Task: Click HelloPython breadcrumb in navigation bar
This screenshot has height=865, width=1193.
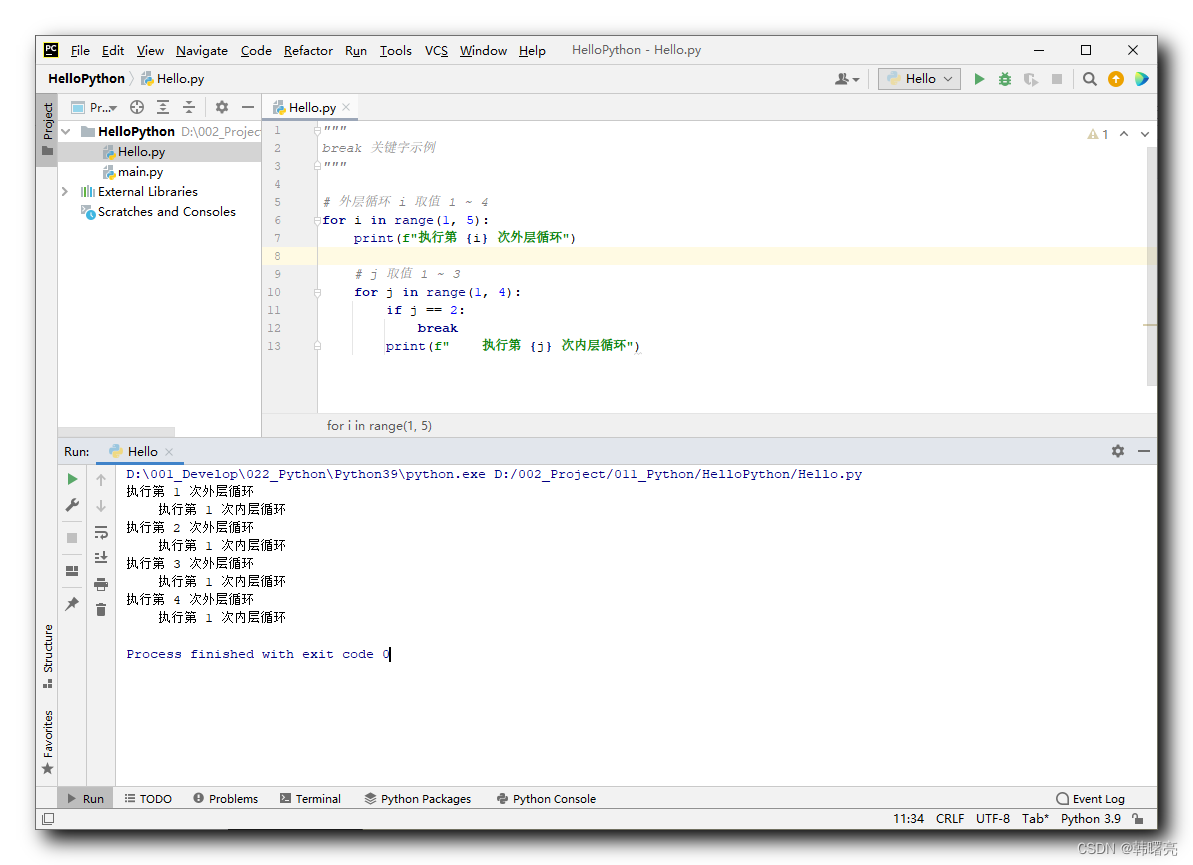Action: pos(86,78)
